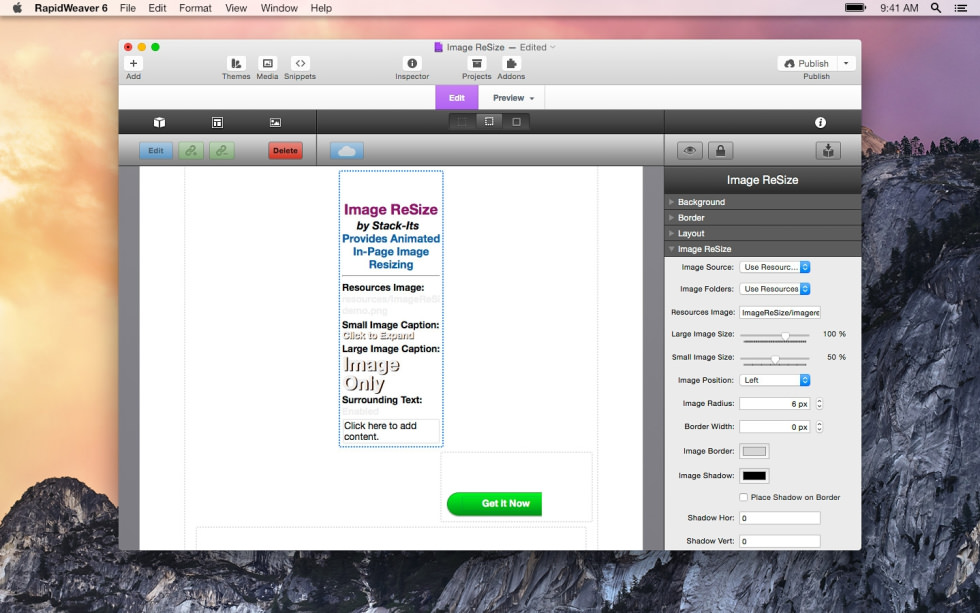The image size is (980, 613).
Task: Open the File menu
Action: [128, 8]
